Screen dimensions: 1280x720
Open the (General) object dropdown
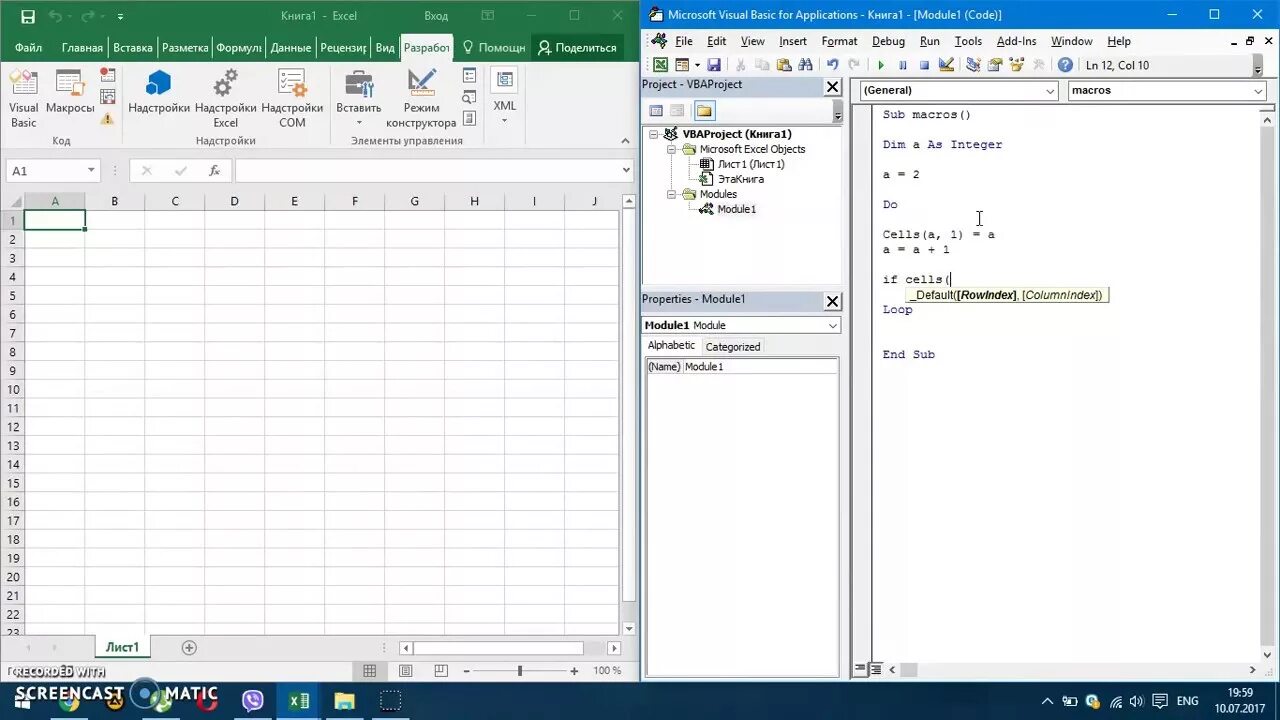pyautogui.click(x=1050, y=91)
